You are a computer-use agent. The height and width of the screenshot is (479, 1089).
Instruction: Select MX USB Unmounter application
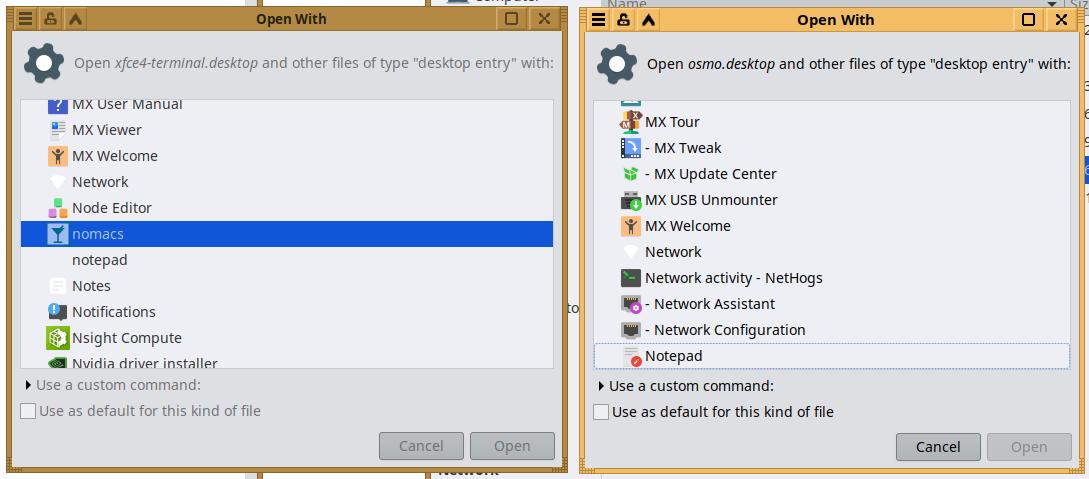[710, 200]
